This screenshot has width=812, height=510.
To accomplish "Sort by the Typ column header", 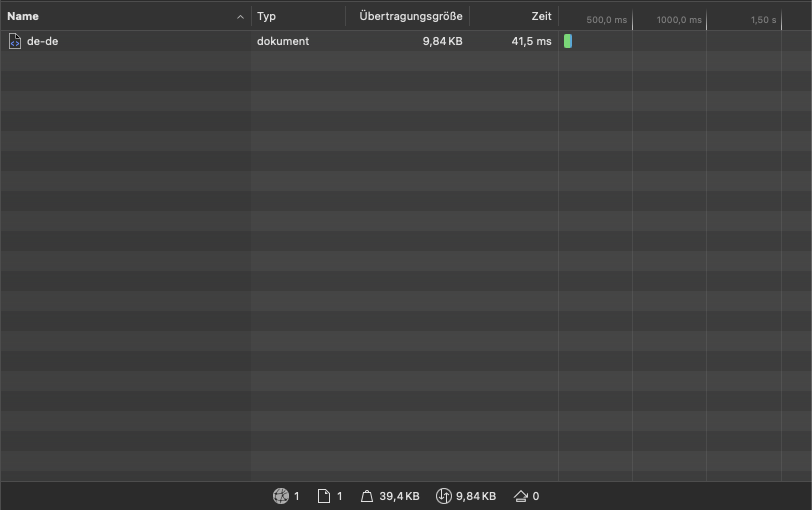I will coord(267,17).
